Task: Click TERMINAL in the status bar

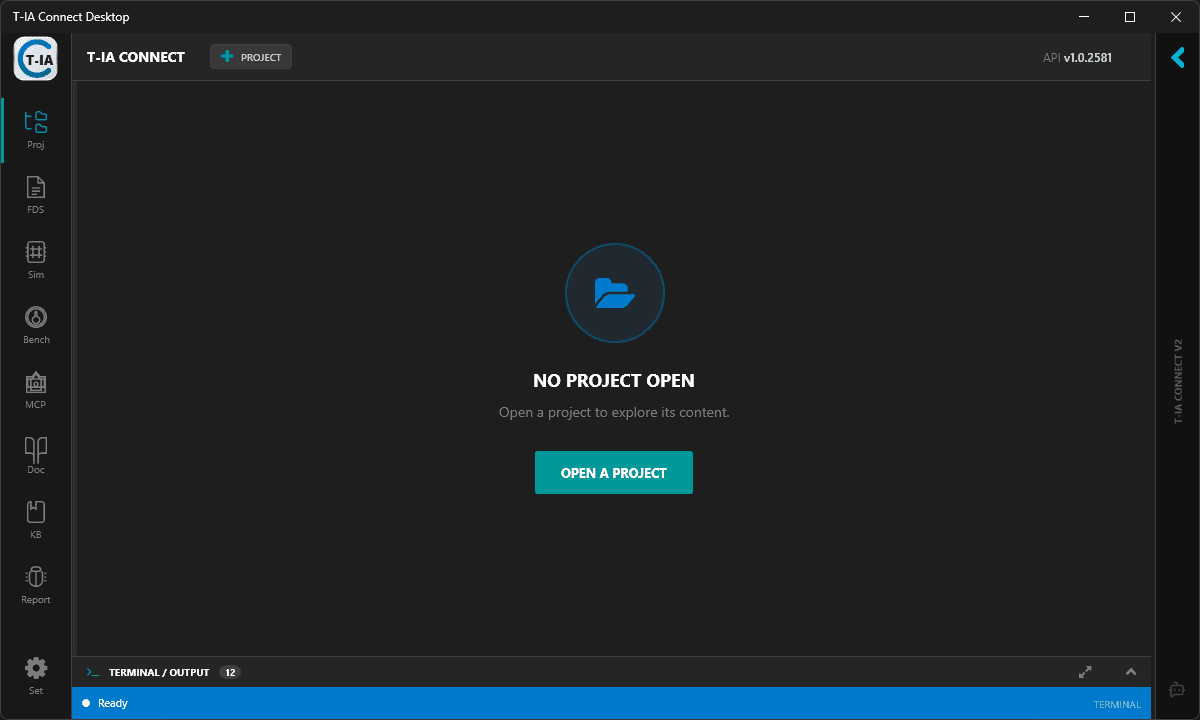Action: tap(1116, 704)
